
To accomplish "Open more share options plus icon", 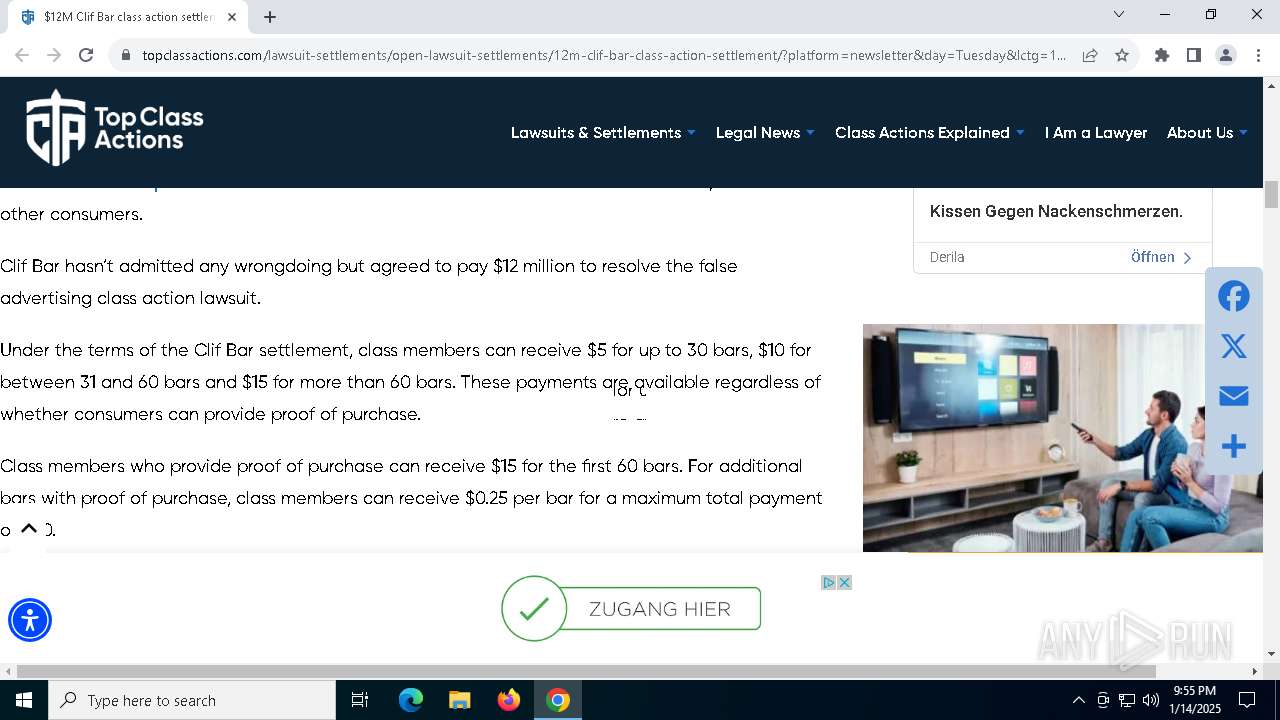I will click(1234, 446).
